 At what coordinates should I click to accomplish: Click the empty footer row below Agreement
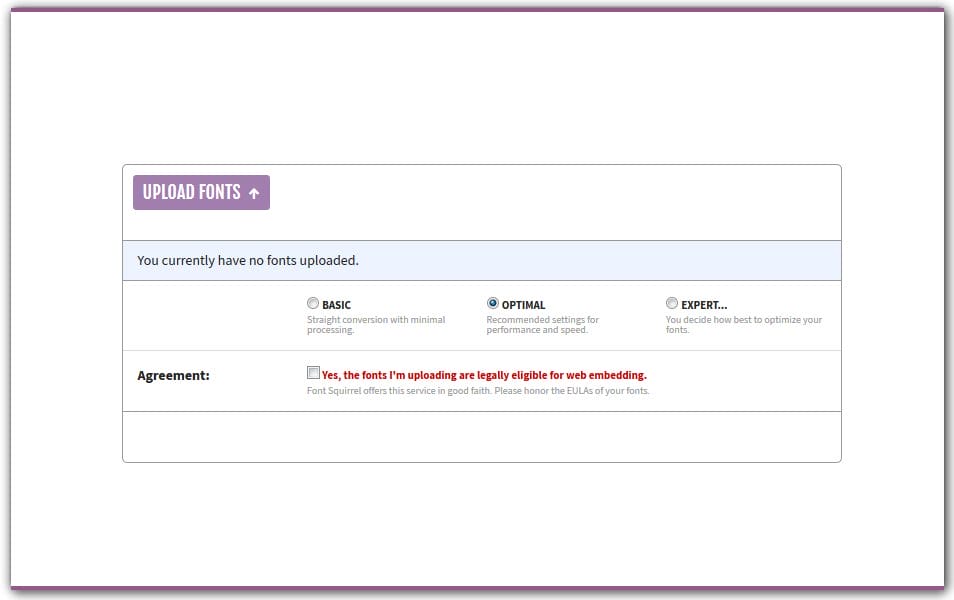click(x=481, y=436)
